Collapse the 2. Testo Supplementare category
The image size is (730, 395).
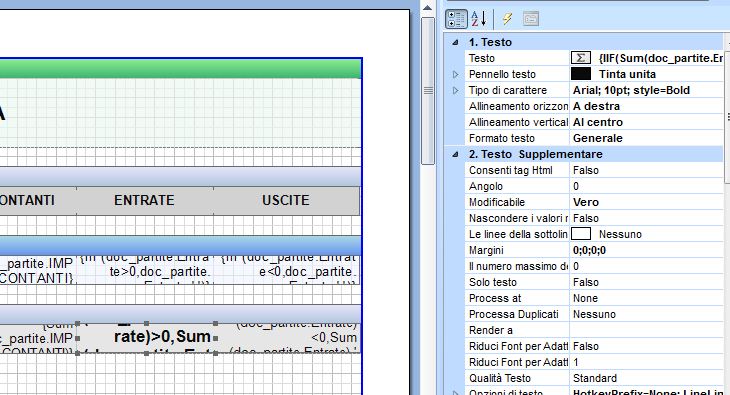pos(455,154)
